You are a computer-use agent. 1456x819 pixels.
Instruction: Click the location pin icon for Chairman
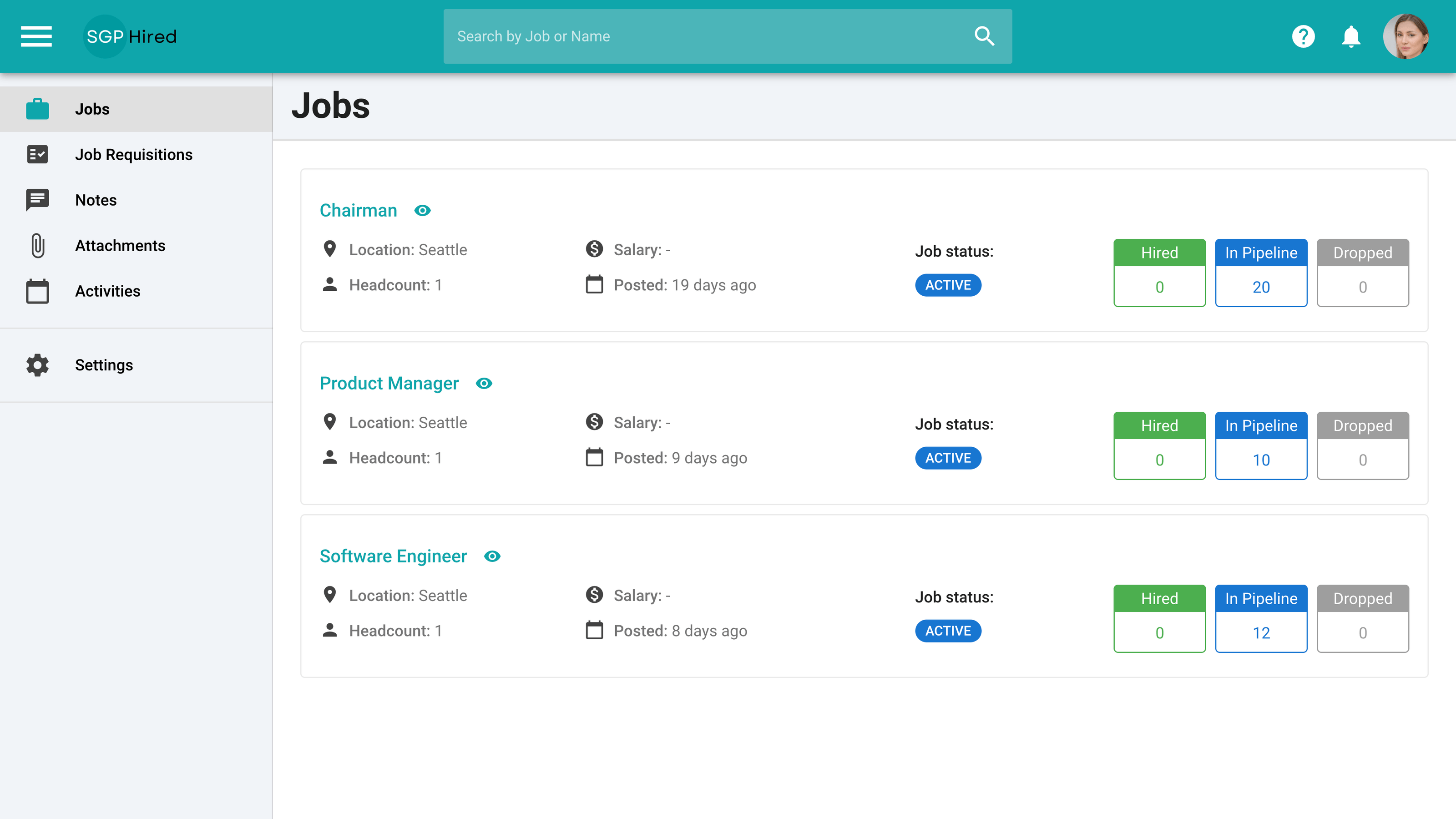pos(329,249)
